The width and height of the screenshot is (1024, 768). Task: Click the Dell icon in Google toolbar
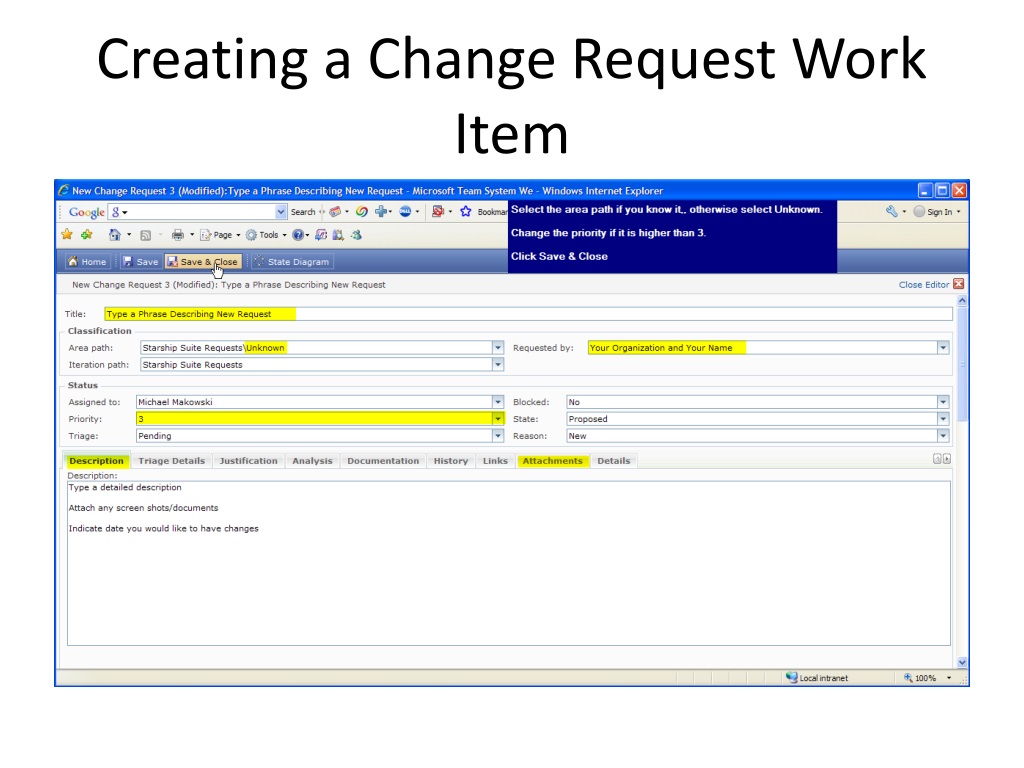(406, 212)
